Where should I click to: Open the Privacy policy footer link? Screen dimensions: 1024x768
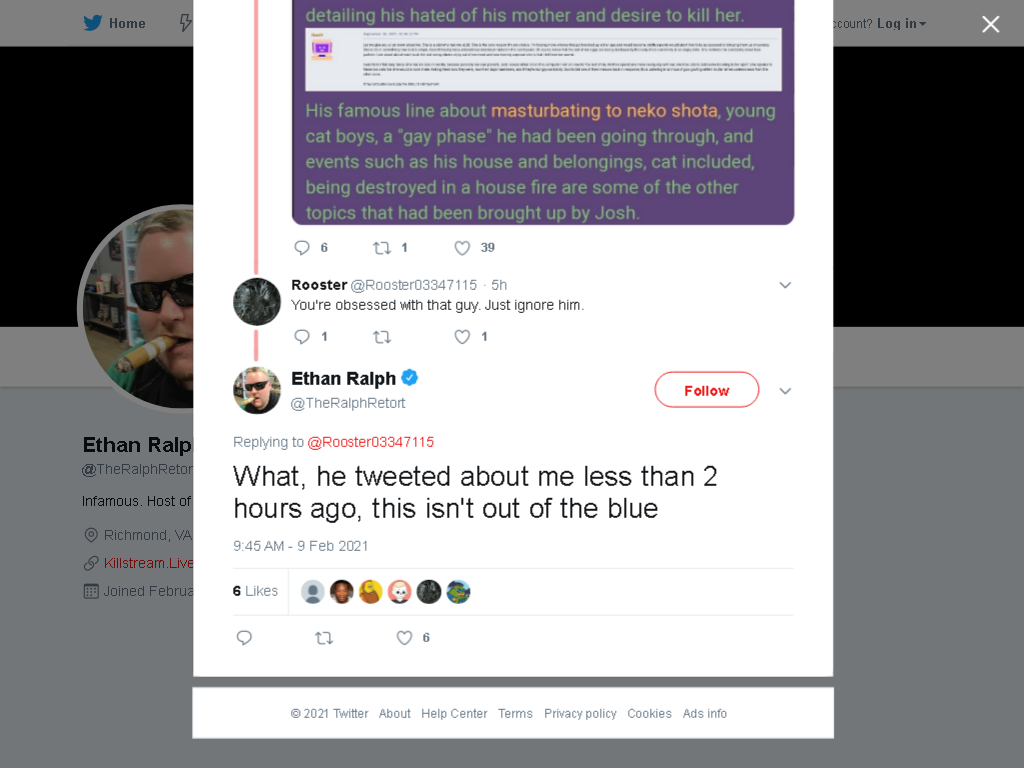pyautogui.click(x=580, y=714)
